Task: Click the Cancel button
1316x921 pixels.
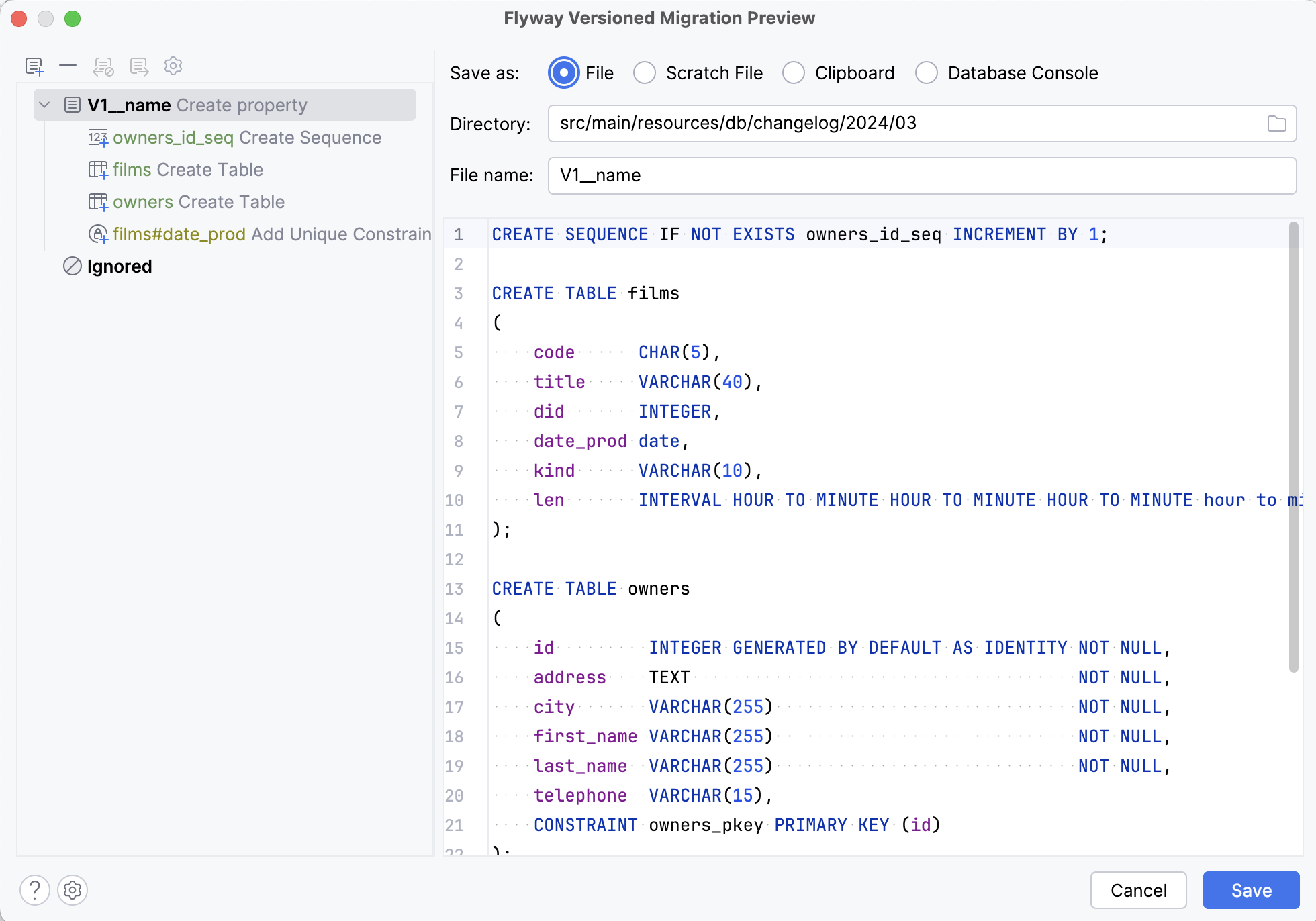Action: coord(1138,890)
